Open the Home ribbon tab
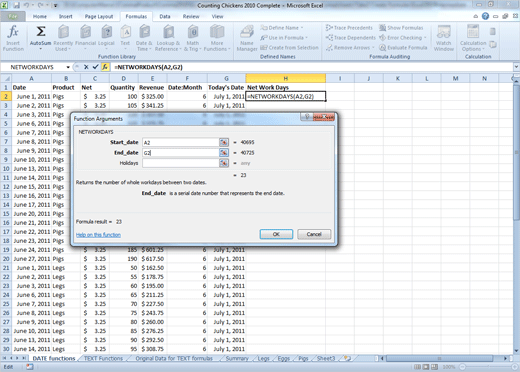The width and height of the screenshot is (520, 372). (x=40, y=16)
